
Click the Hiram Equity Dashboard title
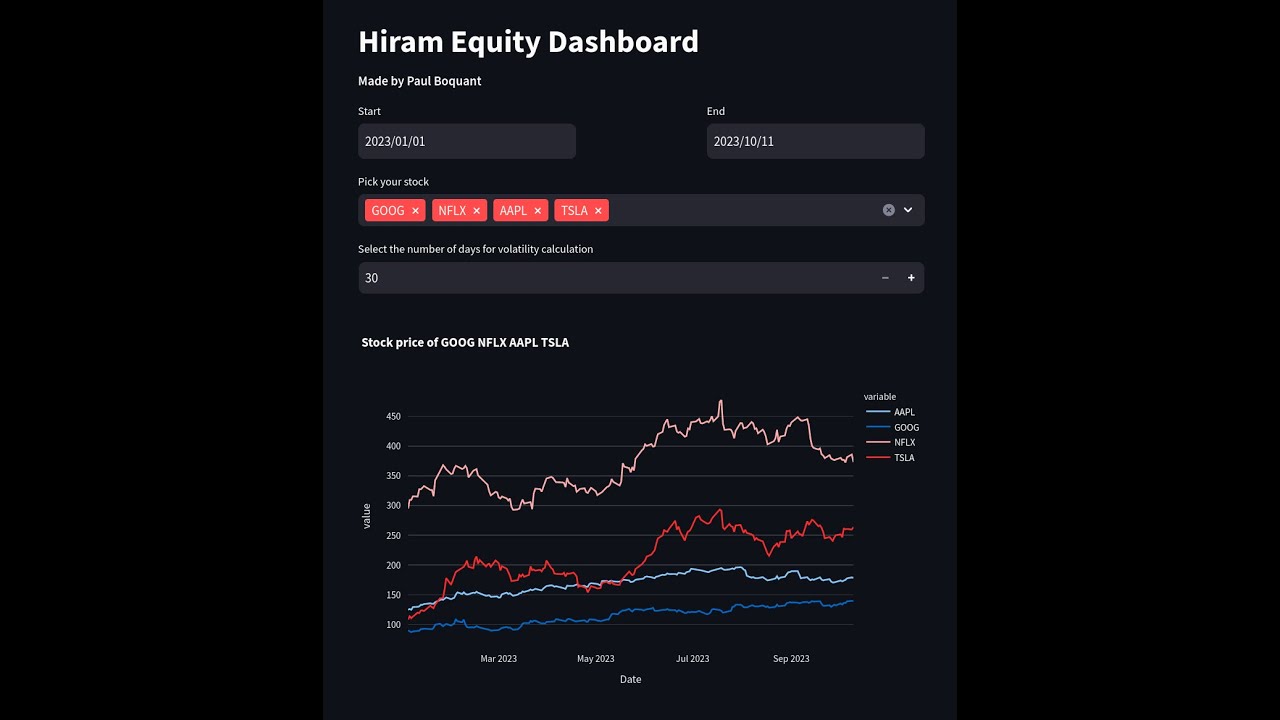coord(528,41)
